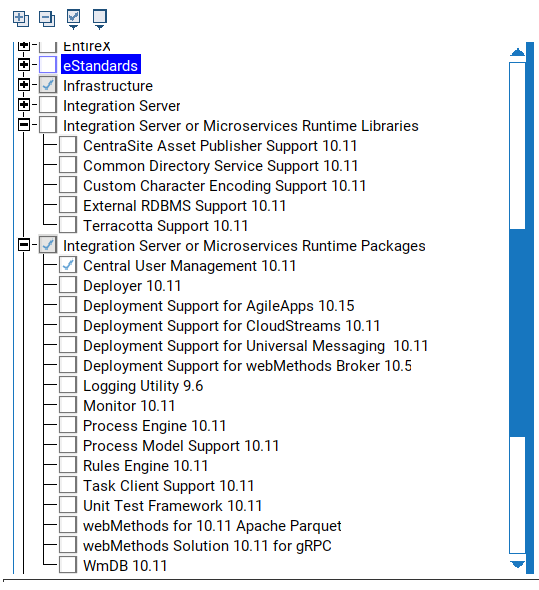Click the scrollbar down arrow
Screen dimensions: 539x590
(518, 564)
